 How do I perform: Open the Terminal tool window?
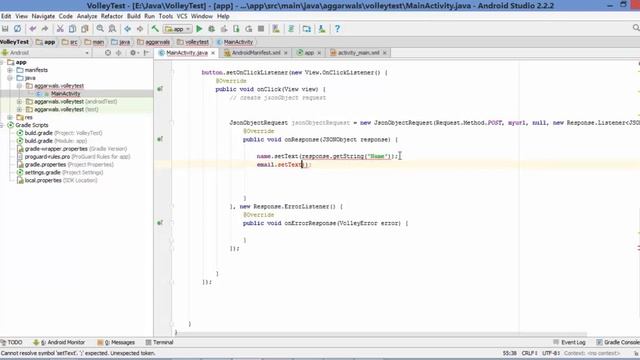[159, 342]
